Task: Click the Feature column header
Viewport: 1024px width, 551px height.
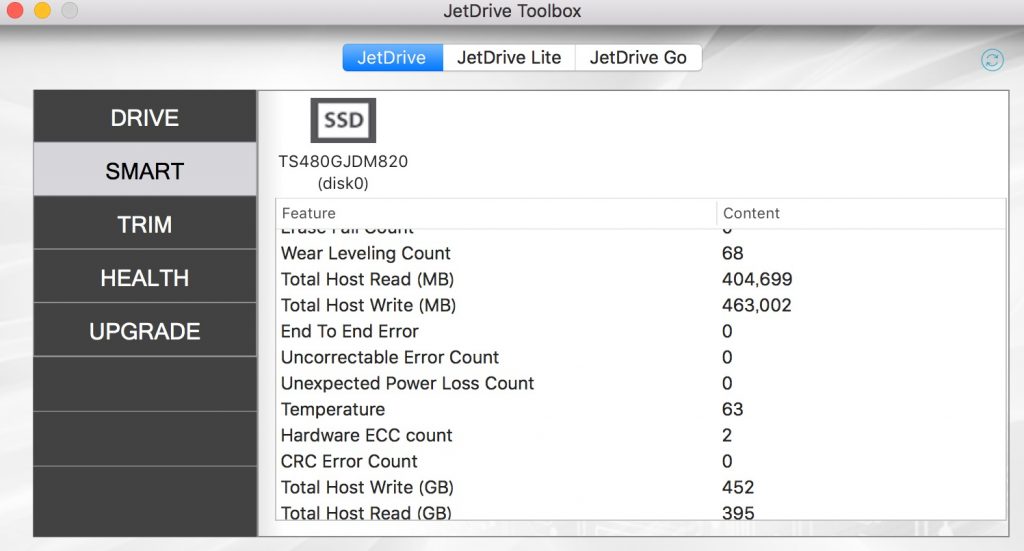Action: coord(496,213)
